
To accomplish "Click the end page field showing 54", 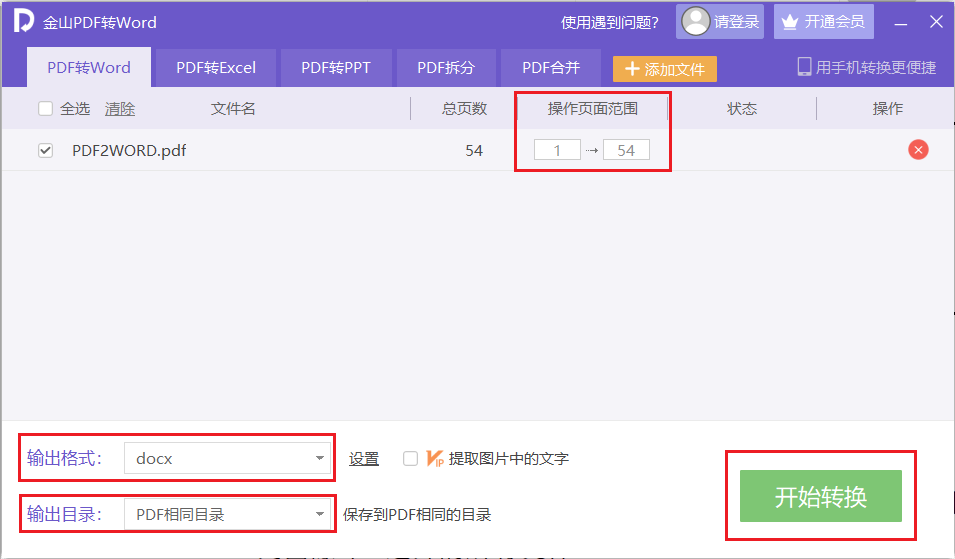I will pyautogui.click(x=626, y=150).
